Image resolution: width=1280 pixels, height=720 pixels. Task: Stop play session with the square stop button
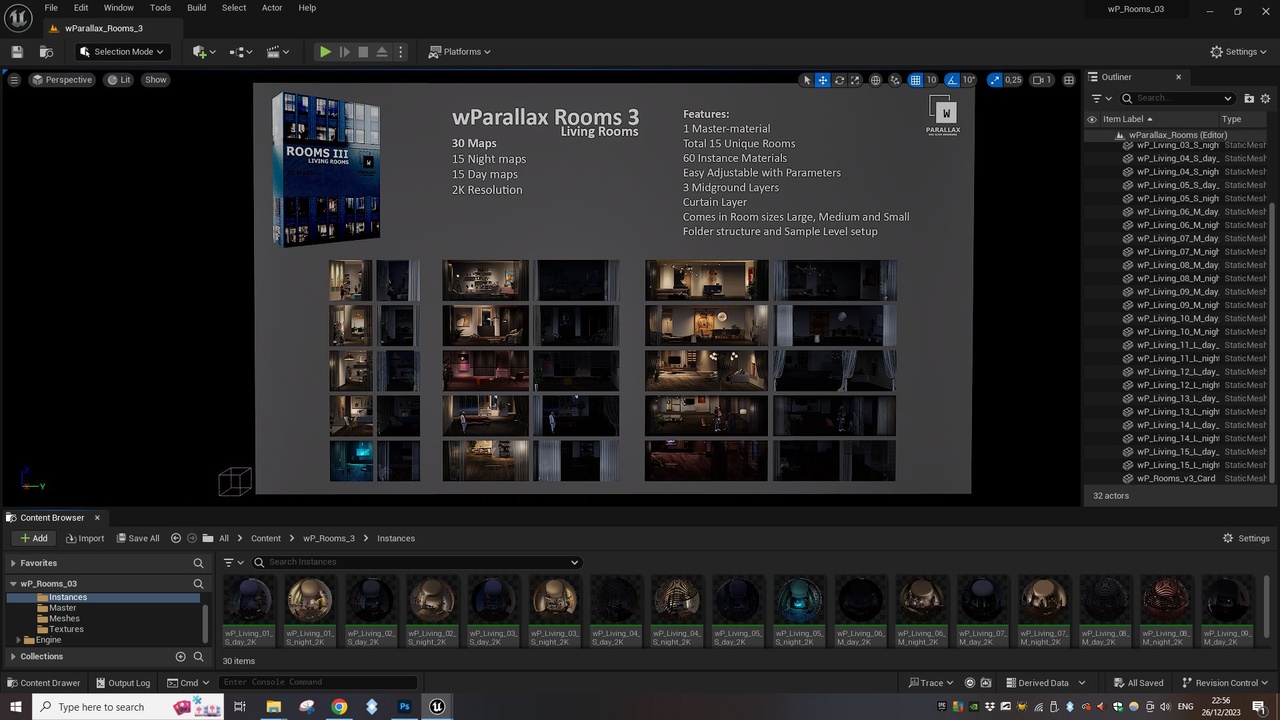point(363,52)
